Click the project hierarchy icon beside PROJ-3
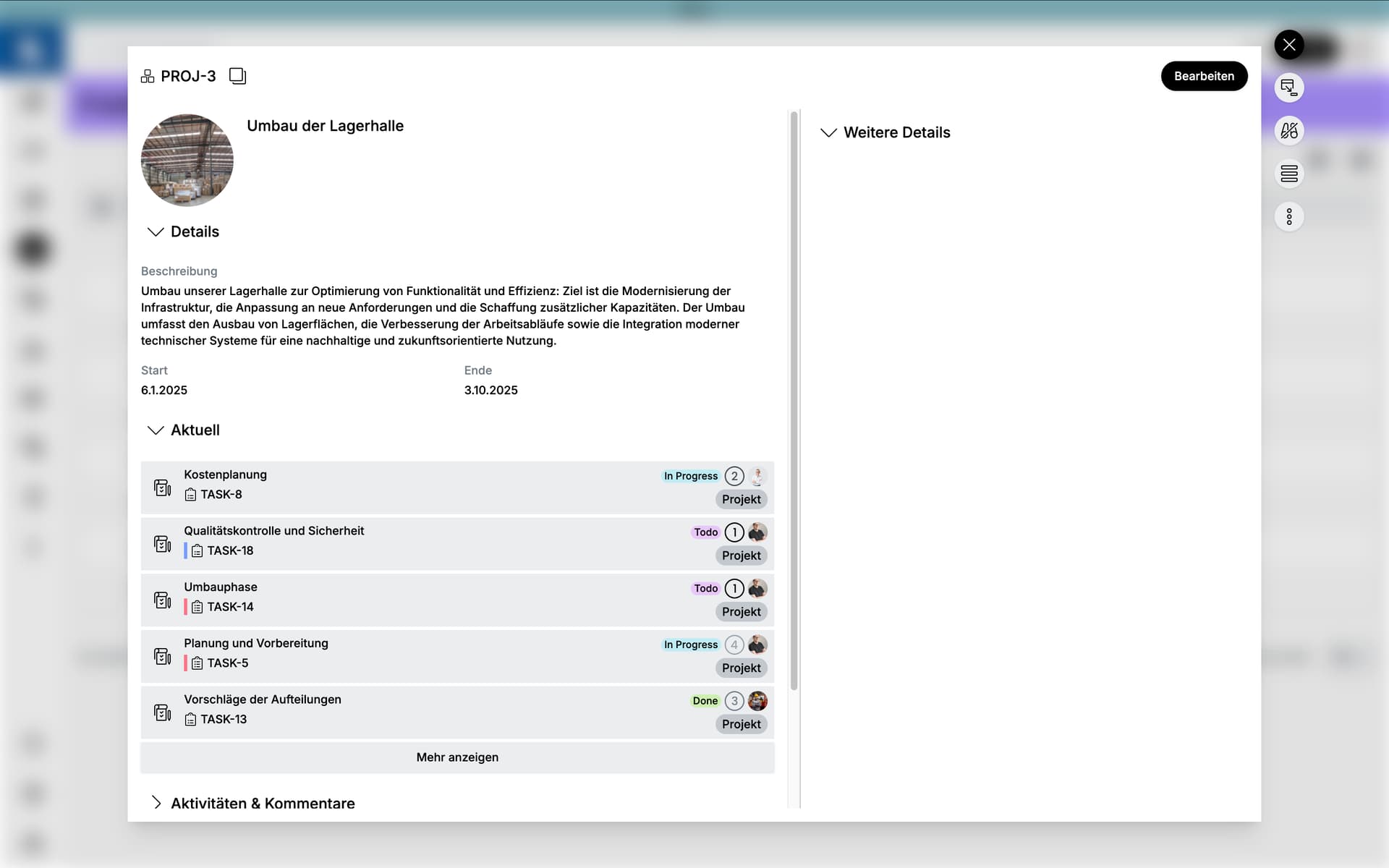 pos(148,76)
